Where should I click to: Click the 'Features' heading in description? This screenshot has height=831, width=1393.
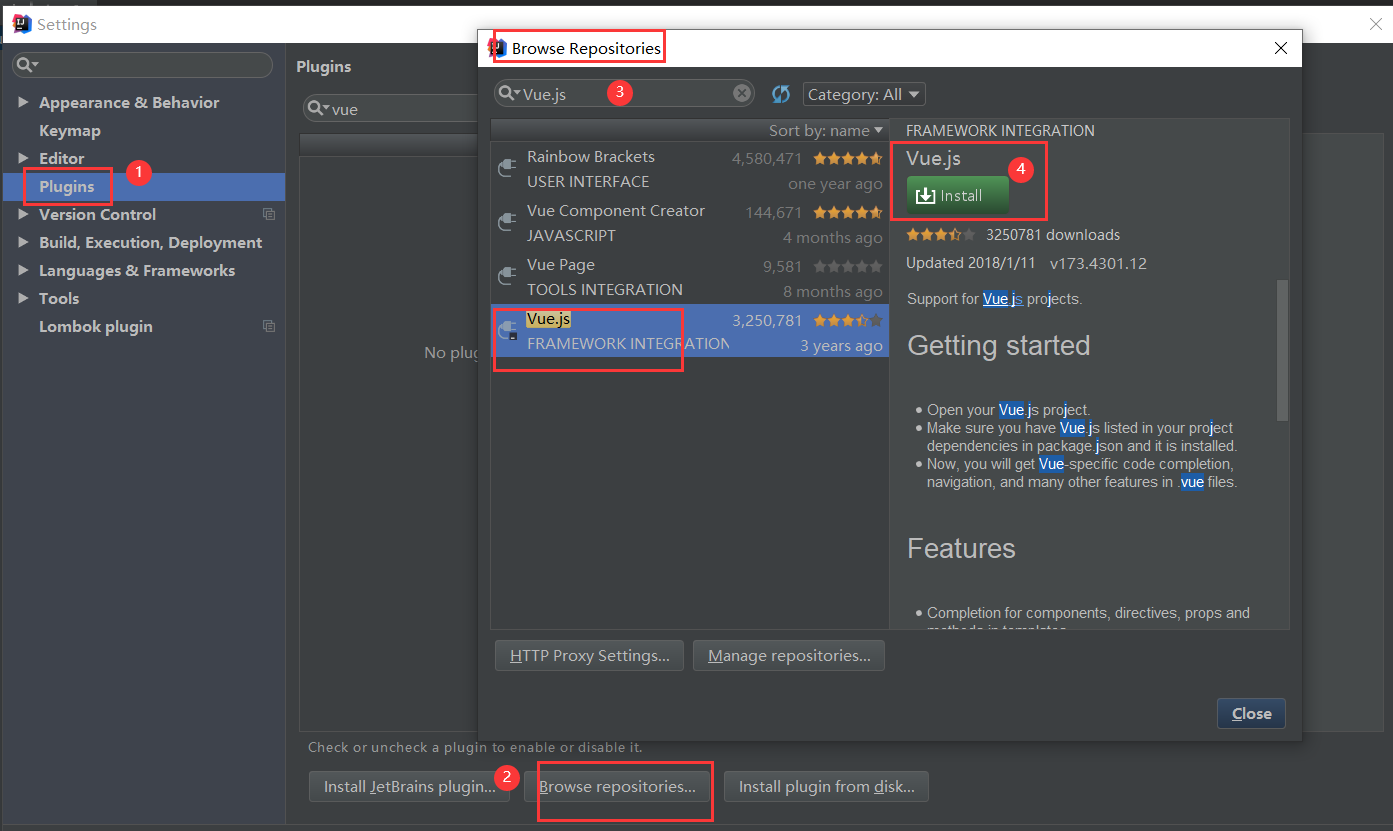coord(961,548)
